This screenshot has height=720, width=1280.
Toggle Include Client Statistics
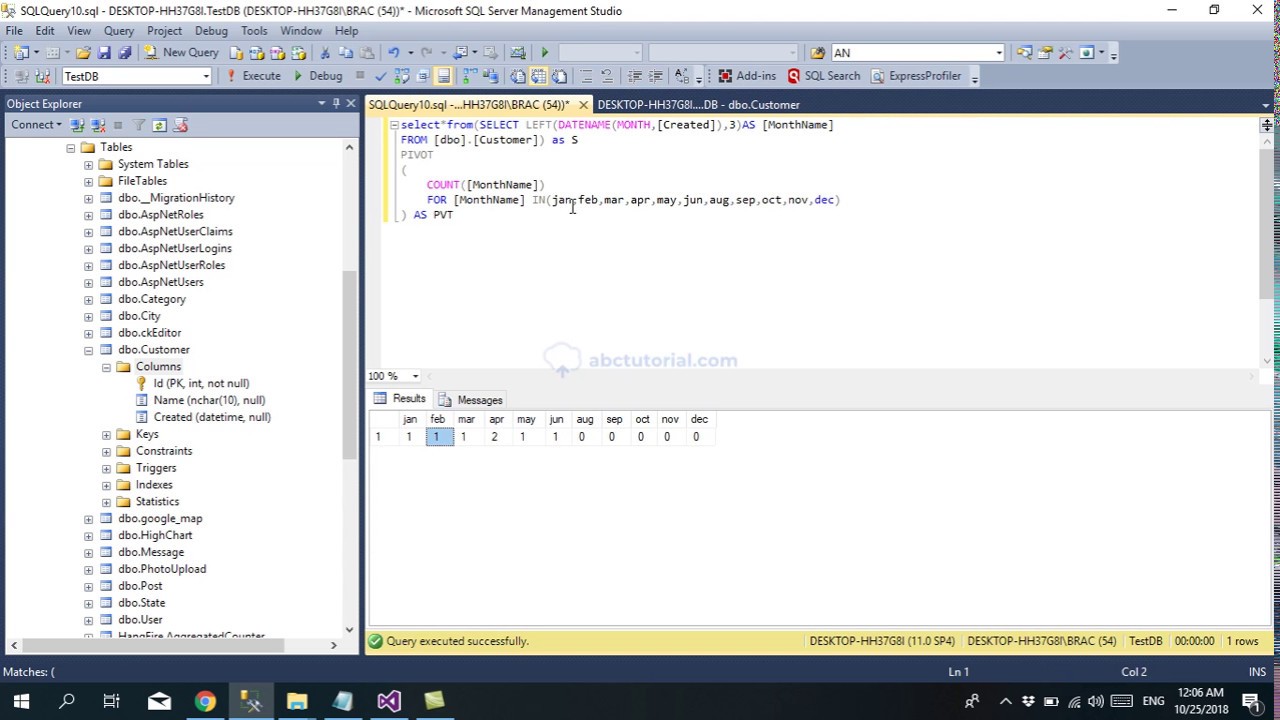tap(490, 76)
